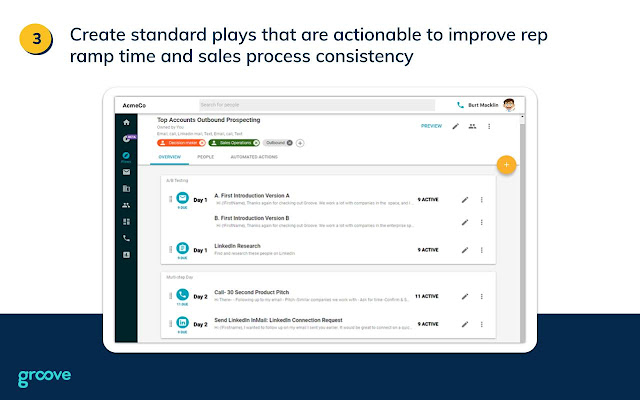The height and width of the screenshot is (400, 640).
Task: Open Call- 30 Second Product Pitch title
Action: (251, 292)
